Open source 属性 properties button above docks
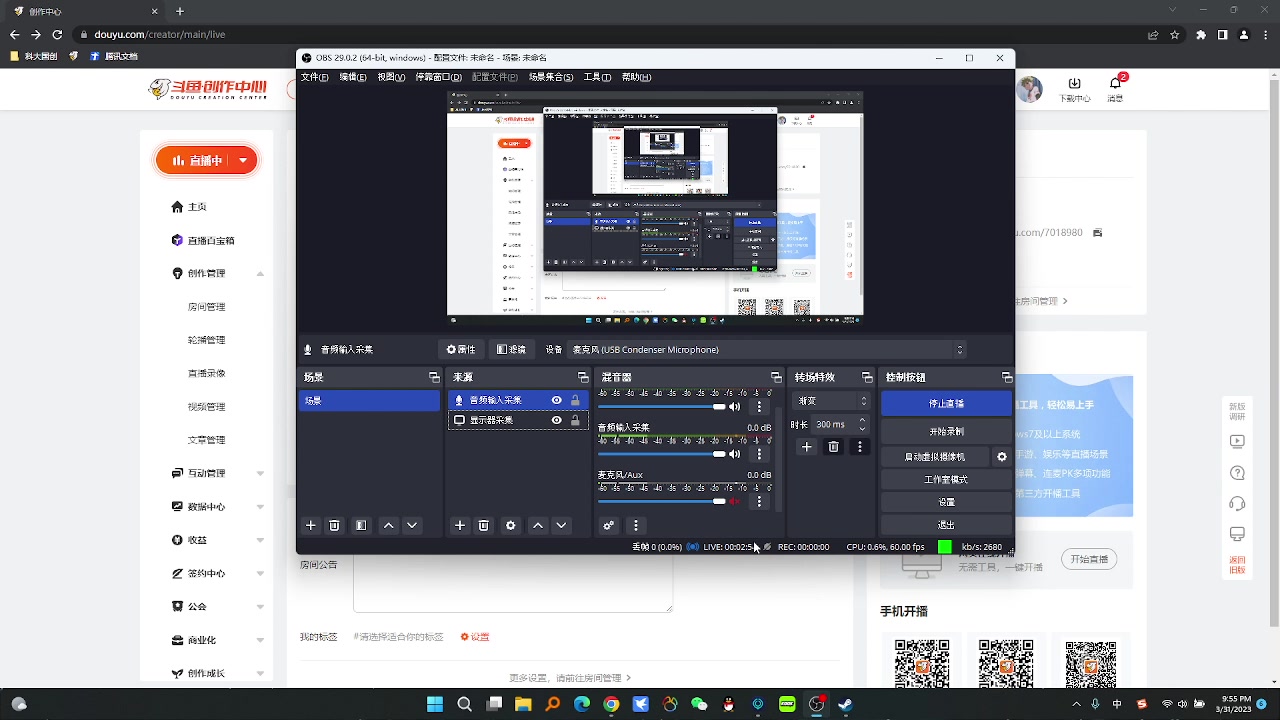 pyautogui.click(x=461, y=350)
